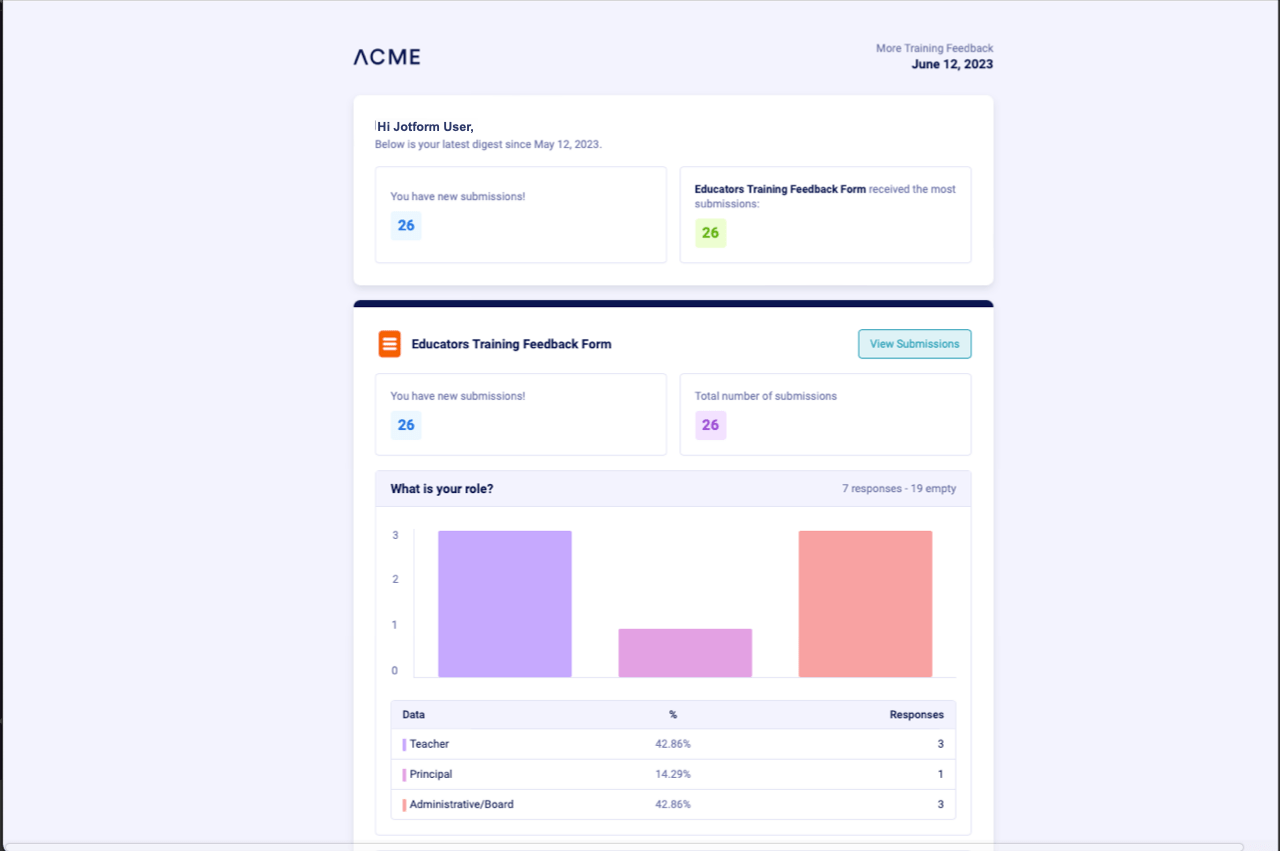The height and width of the screenshot is (851, 1280).
Task: Select the Principal row in data table
Action: 673,774
